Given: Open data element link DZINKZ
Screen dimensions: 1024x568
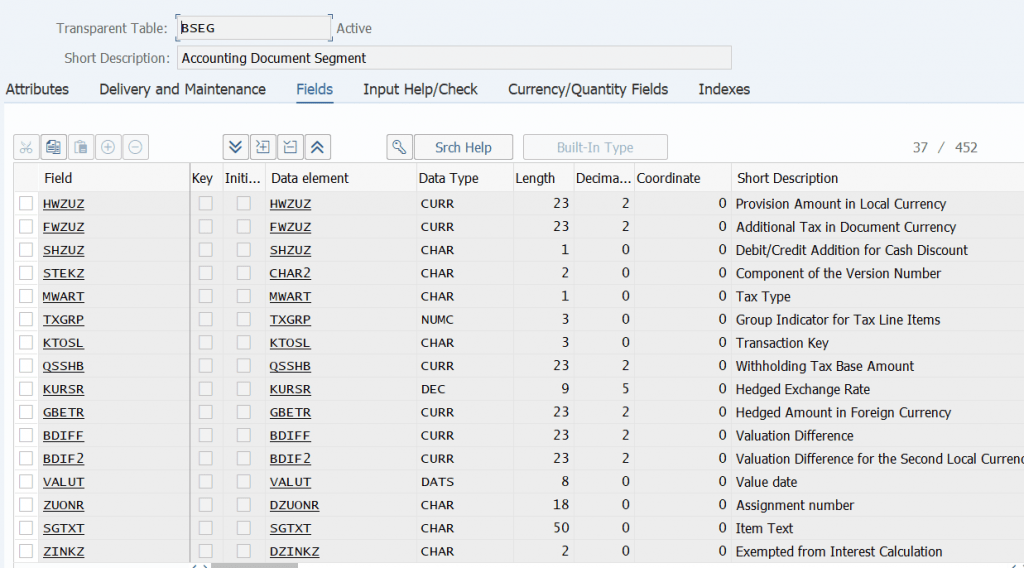Looking at the screenshot, I should (x=295, y=552).
